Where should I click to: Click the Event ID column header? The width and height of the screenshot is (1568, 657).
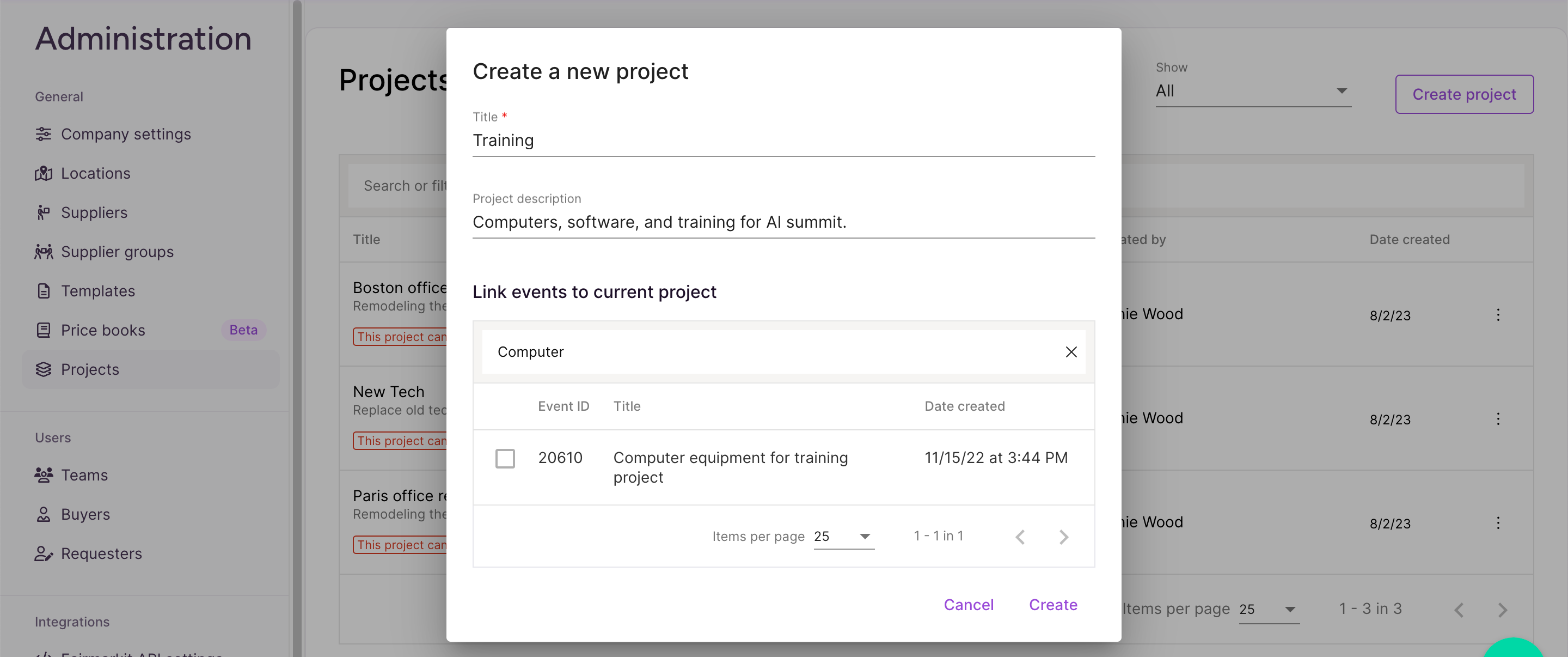[x=563, y=406]
